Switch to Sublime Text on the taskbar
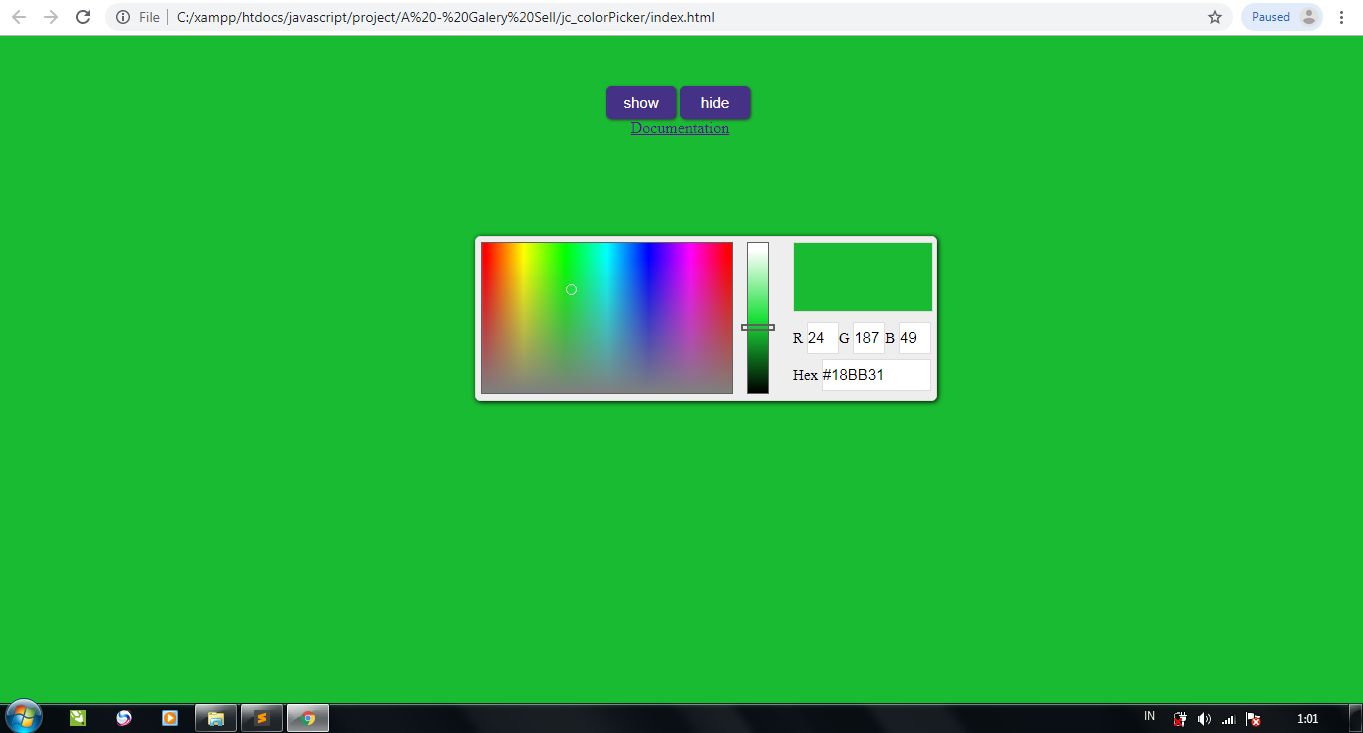The image size is (1363, 733). [262, 718]
